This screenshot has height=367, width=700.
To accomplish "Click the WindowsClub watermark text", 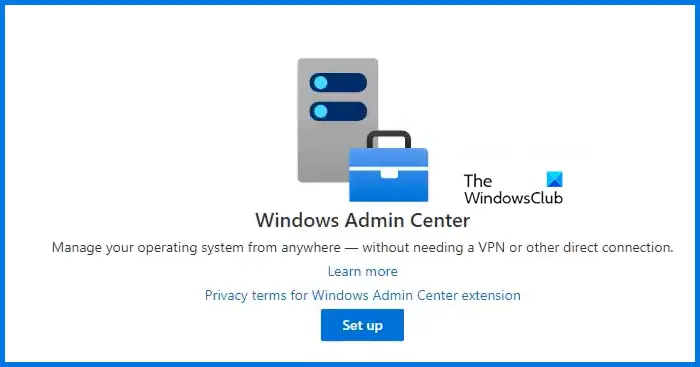I will [x=513, y=197].
